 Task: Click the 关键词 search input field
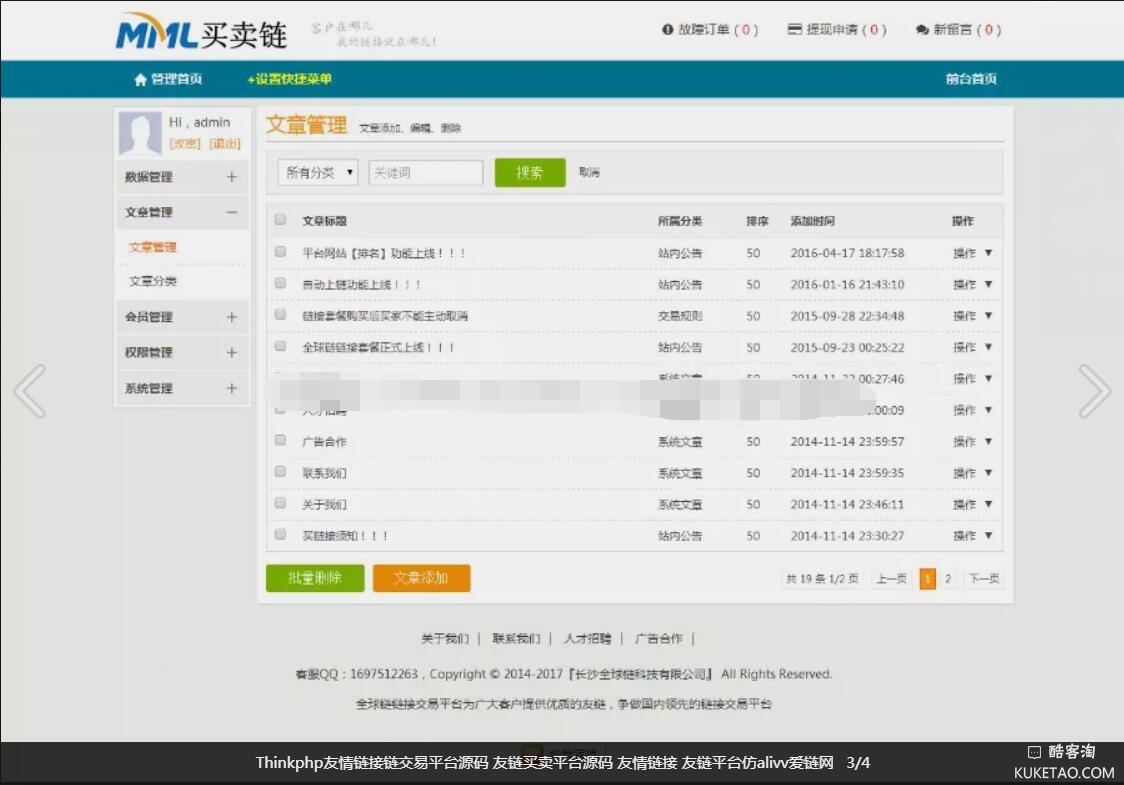(426, 173)
